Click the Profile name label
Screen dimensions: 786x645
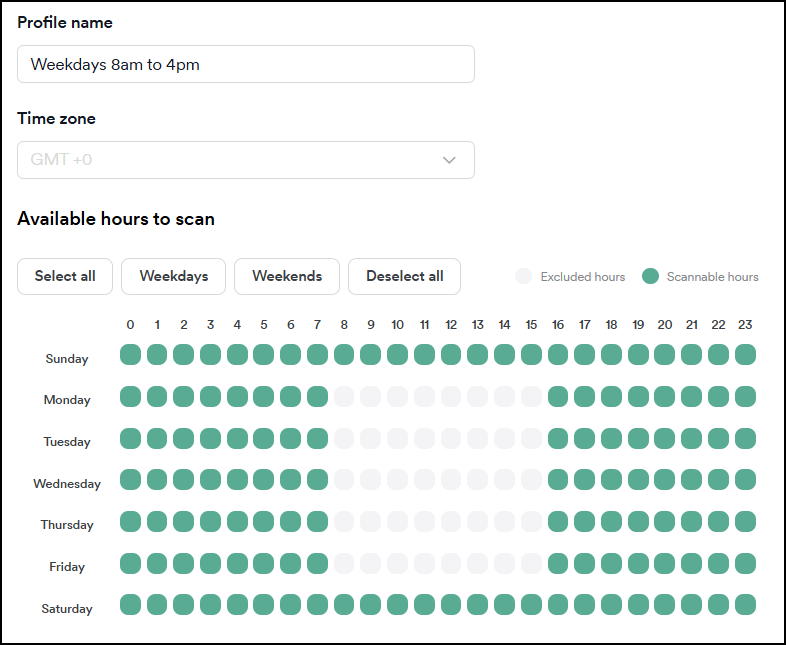click(x=65, y=23)
